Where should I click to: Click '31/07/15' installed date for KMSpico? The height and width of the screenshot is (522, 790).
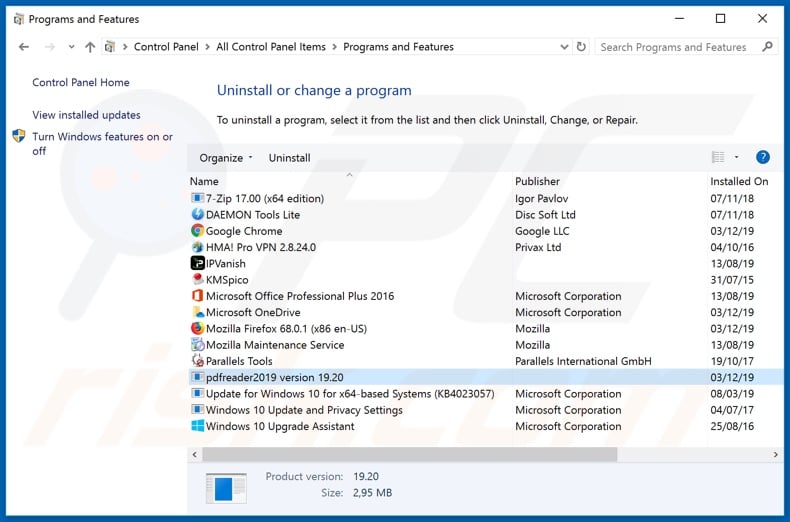(732, 280)
